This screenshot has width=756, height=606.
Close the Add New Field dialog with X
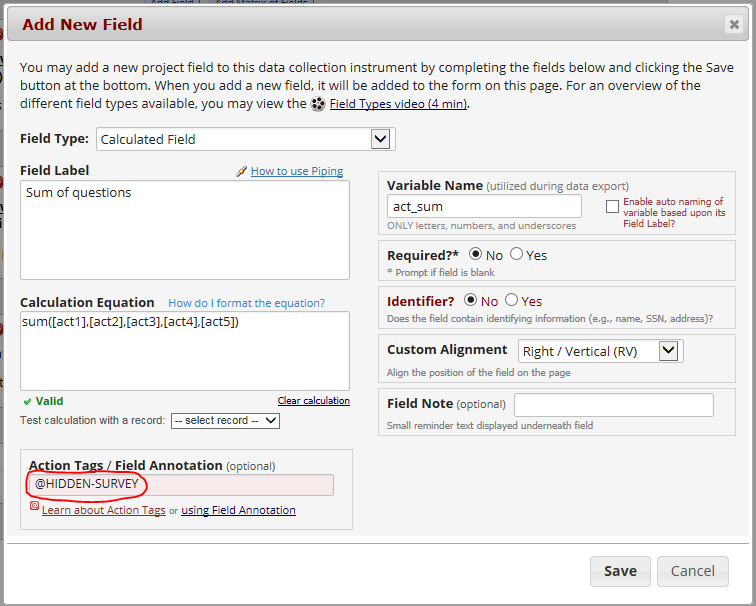(733, 25)
